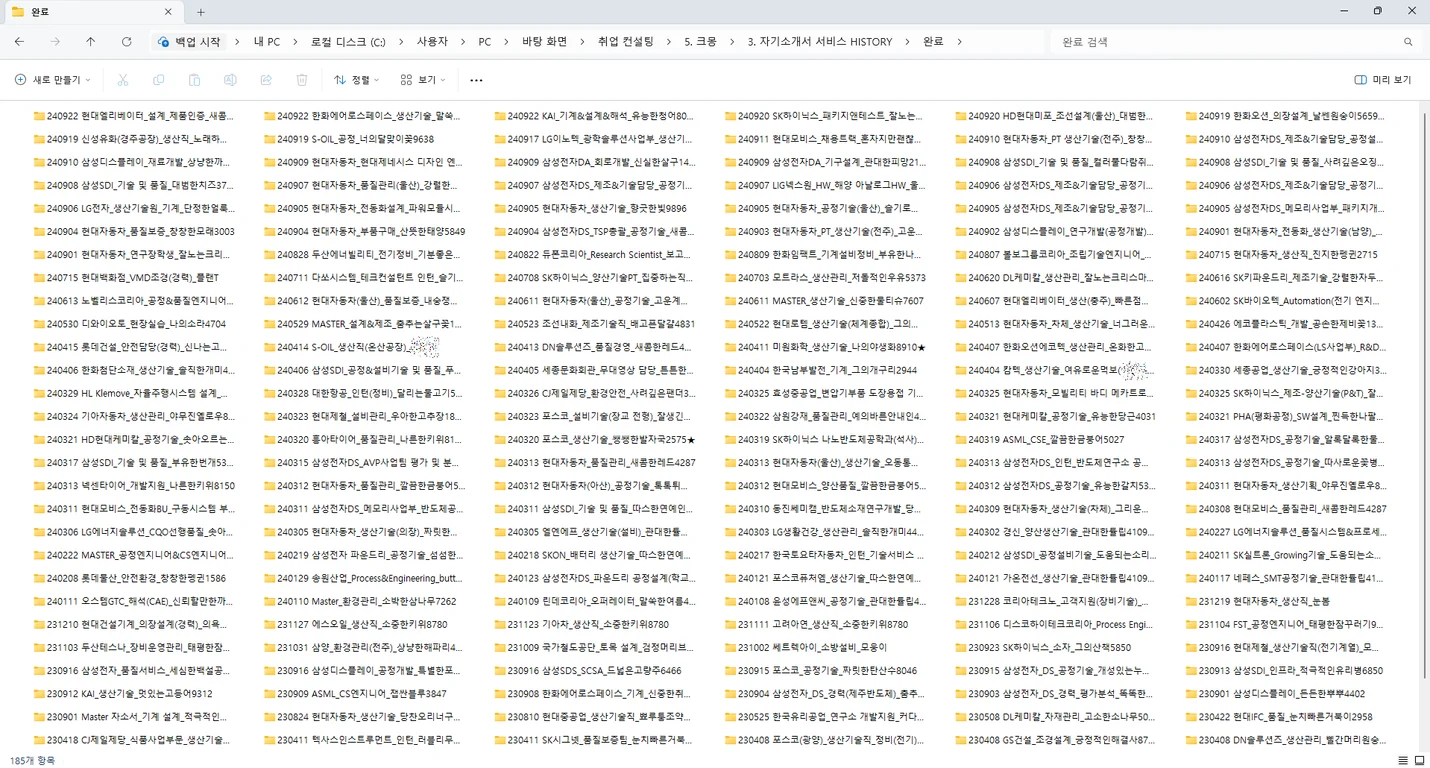Click the Cut scissors icon
The height and width of the screenshot is (768, 1430).
pos(123,80)
